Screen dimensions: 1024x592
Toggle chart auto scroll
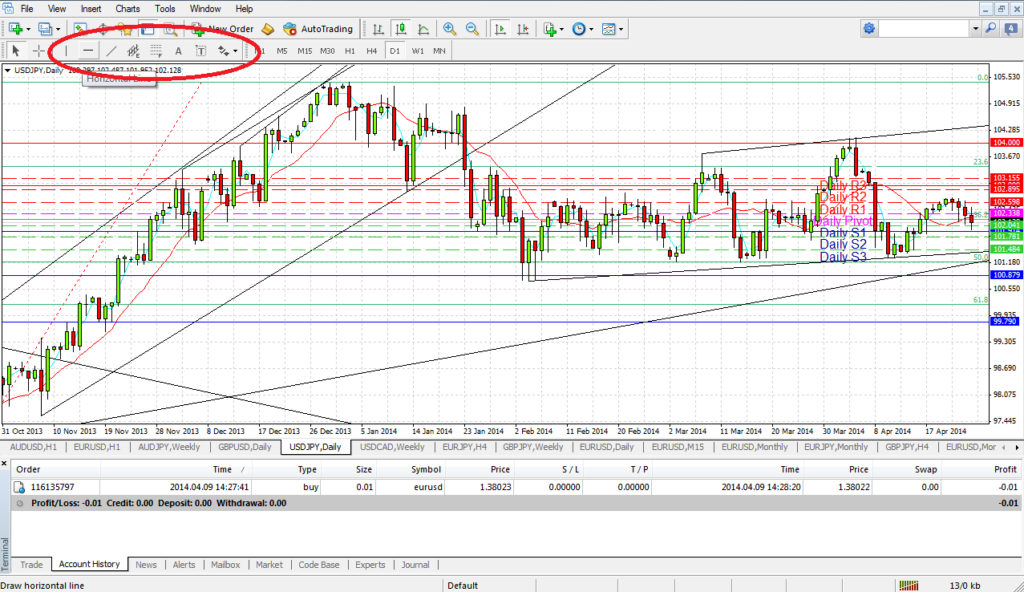[500, 29]
